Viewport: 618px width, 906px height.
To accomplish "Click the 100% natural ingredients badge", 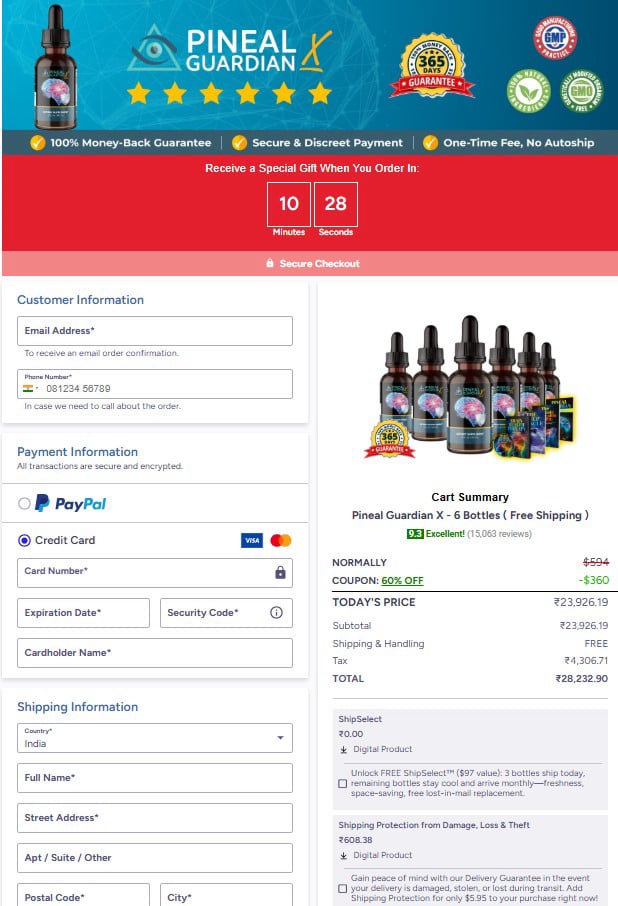I will [528, 91].
